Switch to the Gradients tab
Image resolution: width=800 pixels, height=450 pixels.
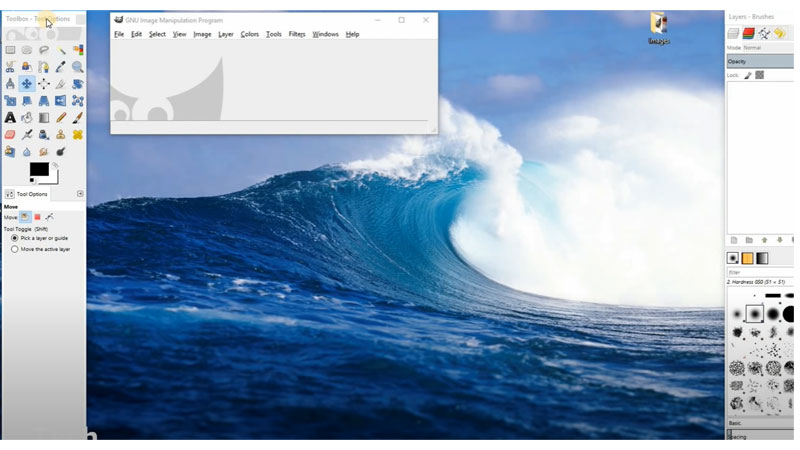click(762, 258)
